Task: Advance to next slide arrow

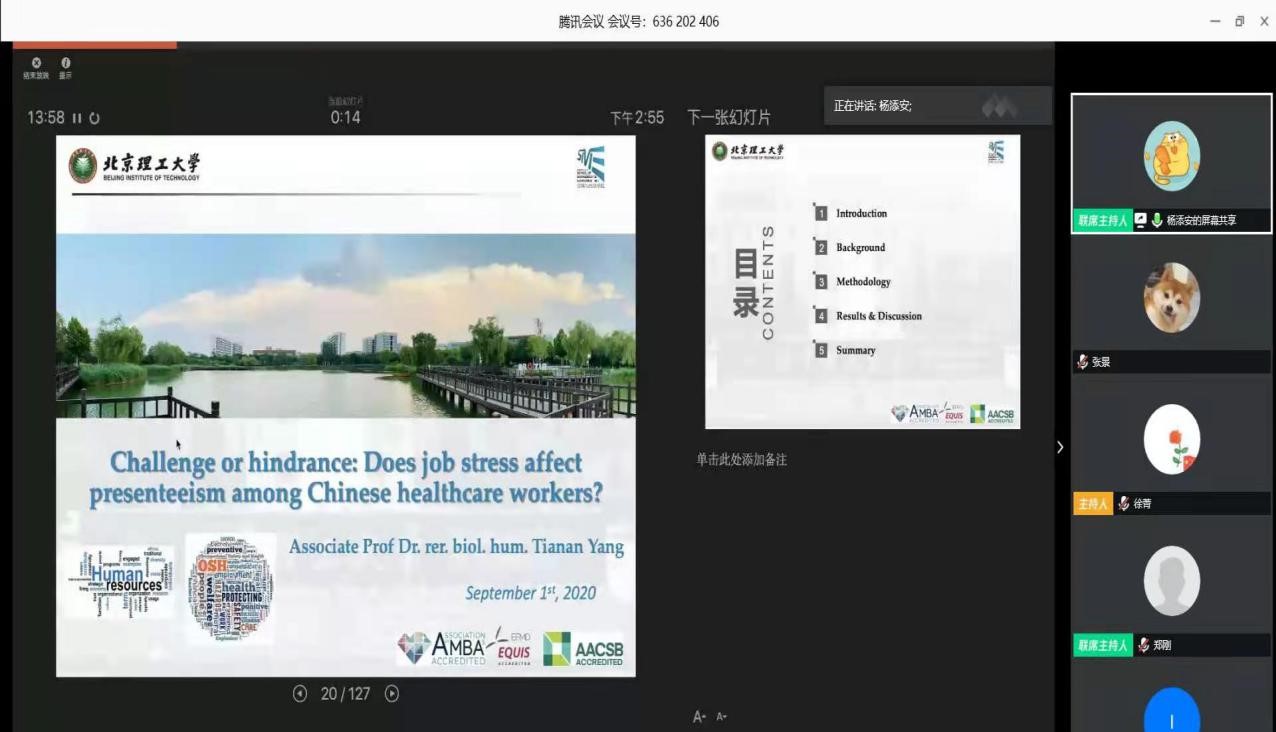Action: (392, 693)
